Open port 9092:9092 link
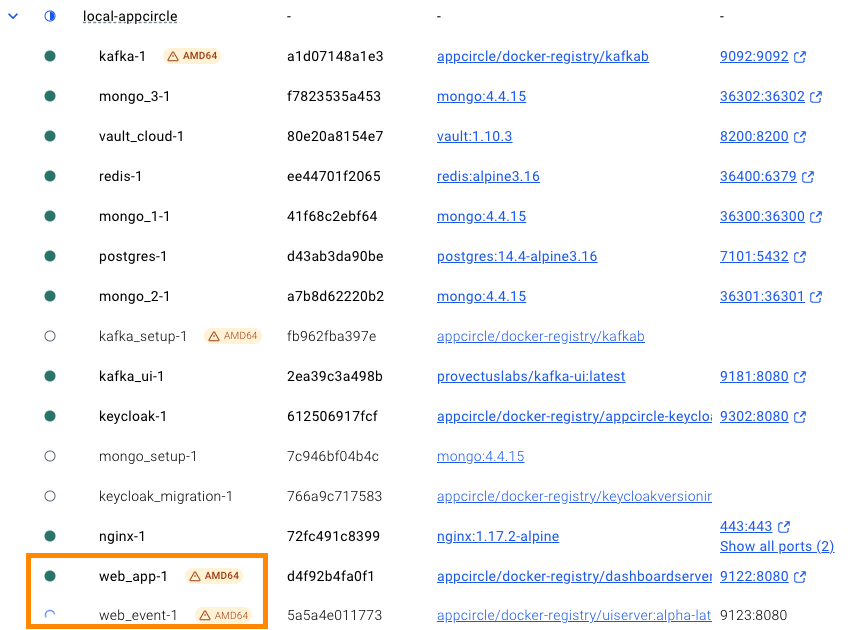 tap(754, 56)
